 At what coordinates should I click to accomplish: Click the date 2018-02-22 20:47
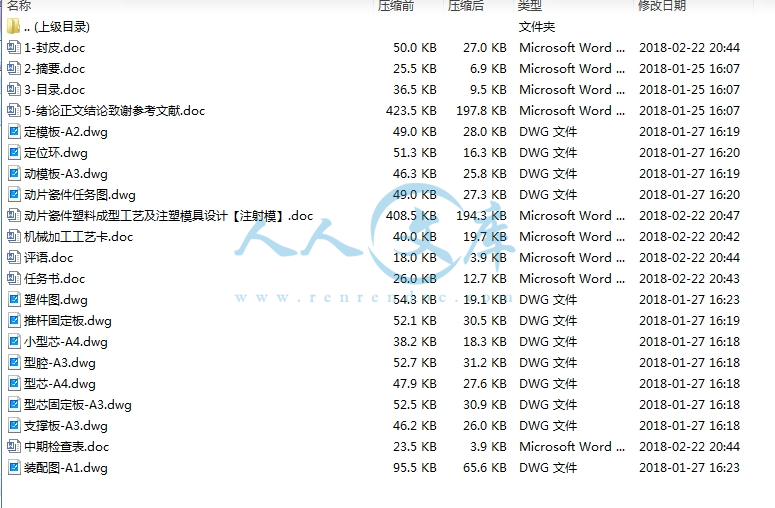click(x=689, y=216)
